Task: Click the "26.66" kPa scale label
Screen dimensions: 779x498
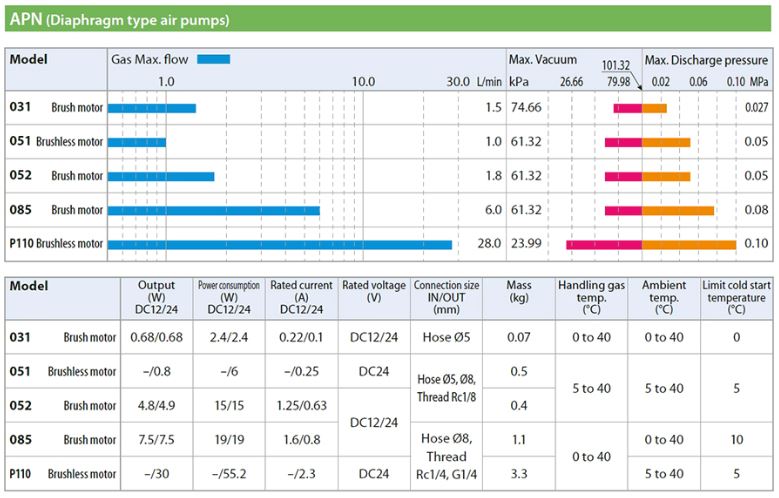Action: [571, 82]
